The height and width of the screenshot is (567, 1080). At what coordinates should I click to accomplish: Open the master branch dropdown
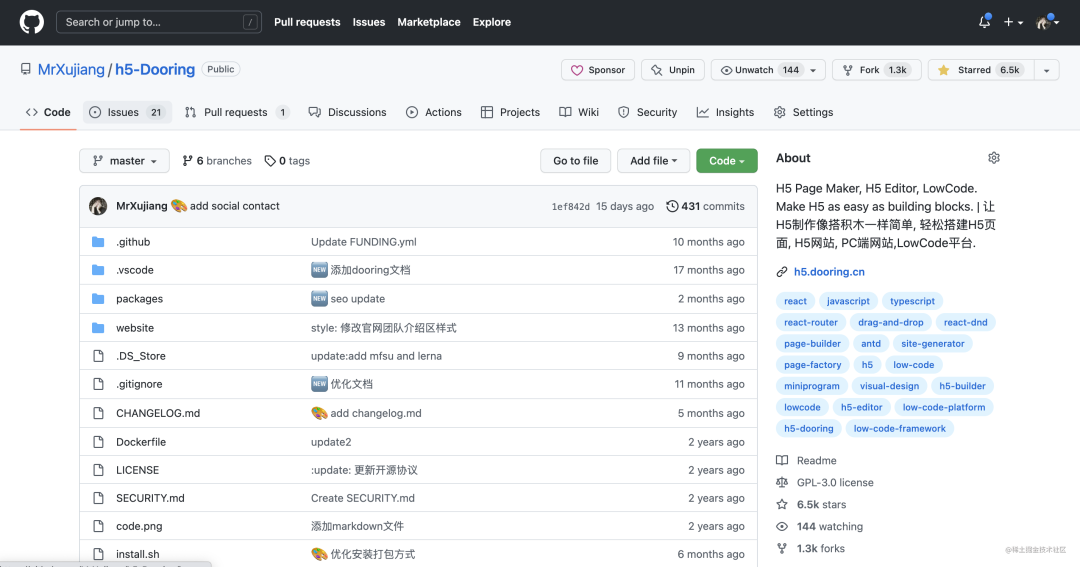point(124,161)
